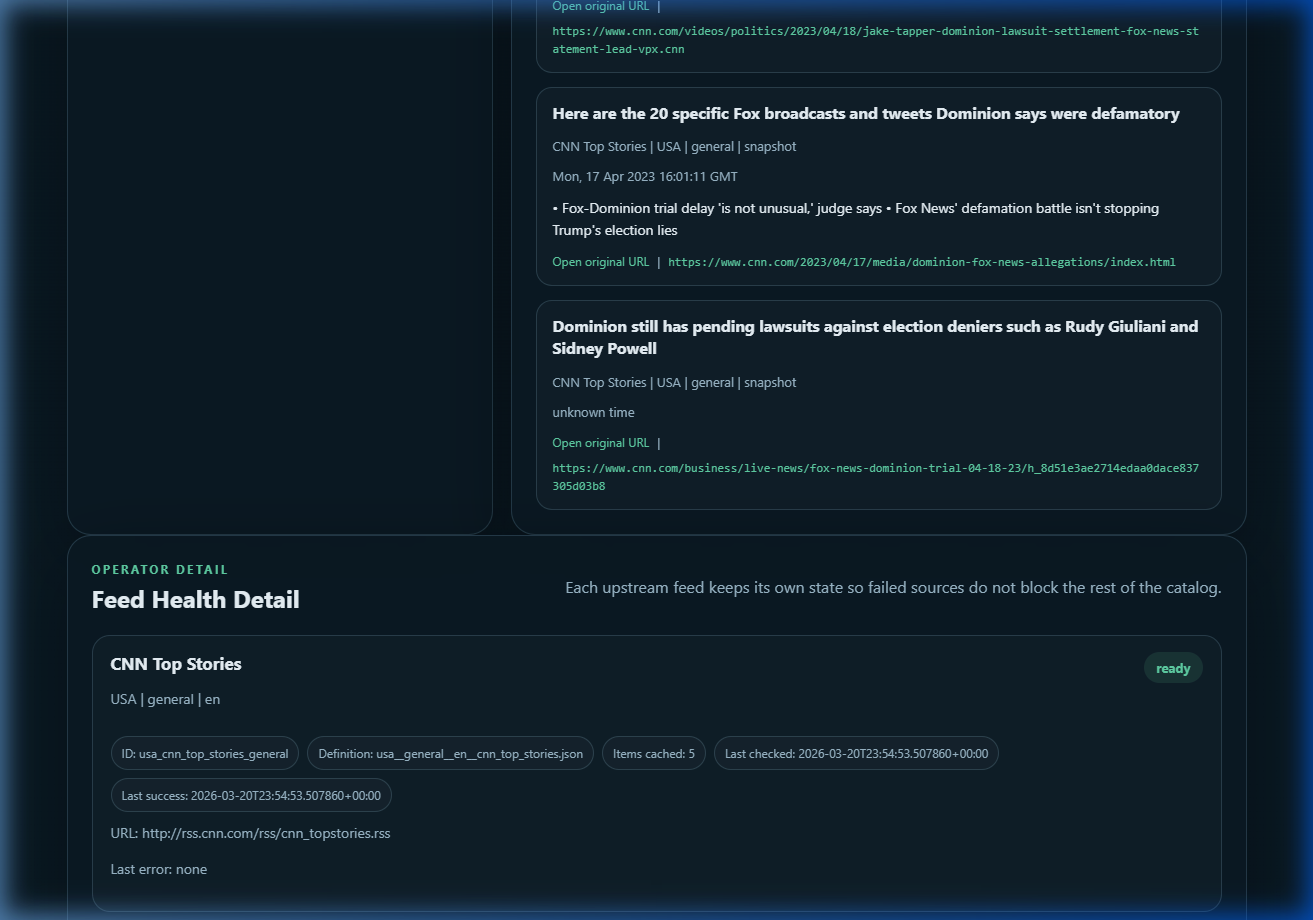The width and height of the screenshot is (1313, 920).
Task: Click the 'unknown time' label
Action: point(593,412)
